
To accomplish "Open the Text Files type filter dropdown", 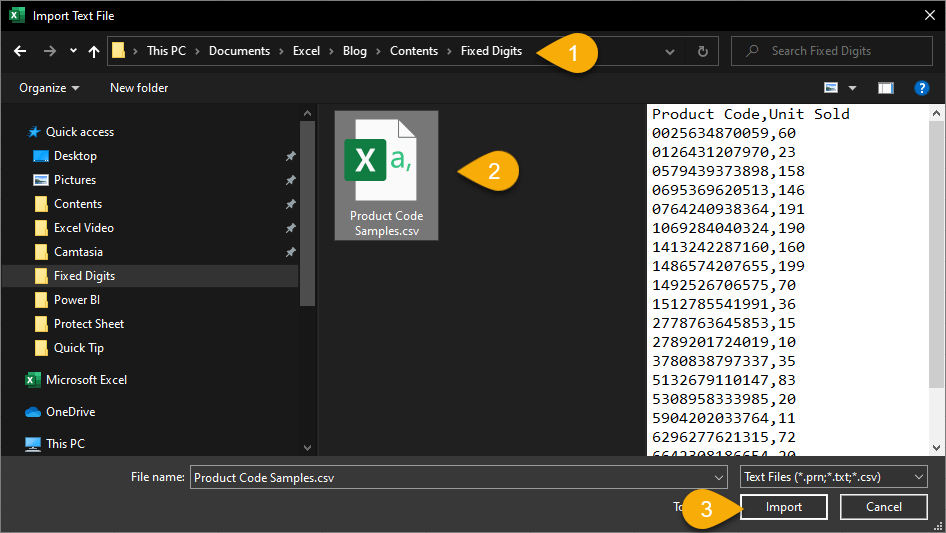I will tap(833, 477).
